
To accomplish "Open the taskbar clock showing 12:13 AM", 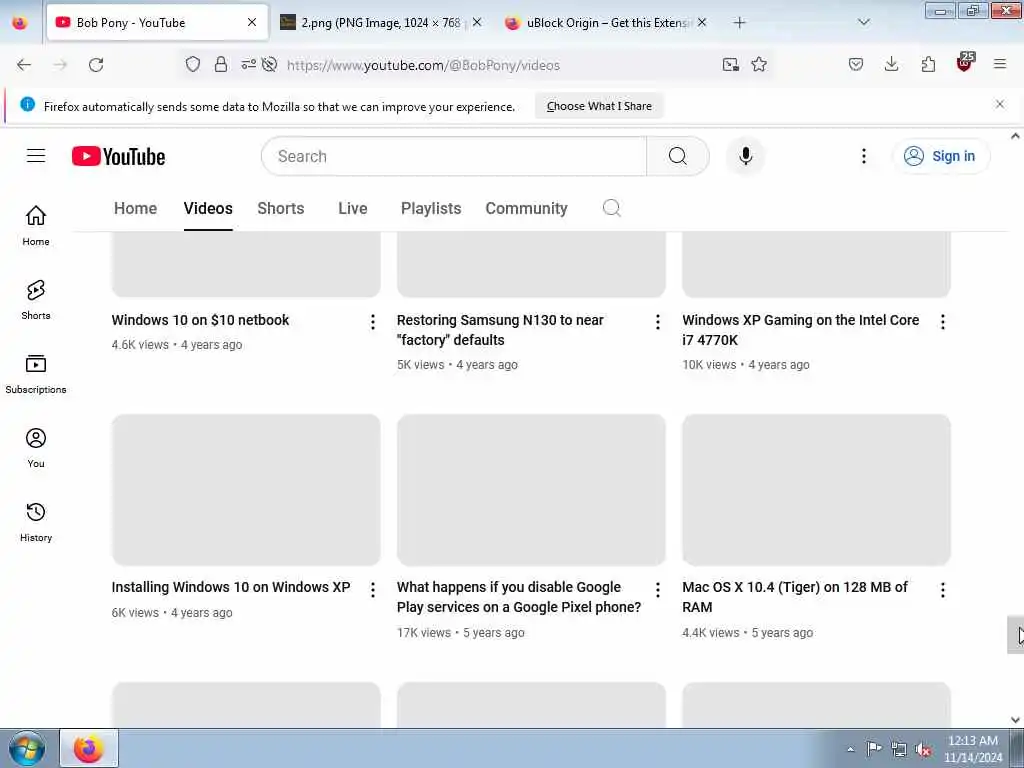I will pos(972,749).
